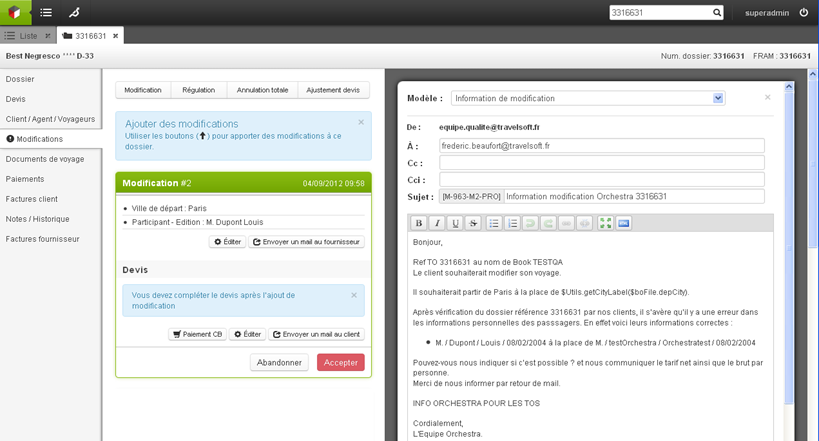
Task: Open the list view icon in top bar
Action: point(46,13)
